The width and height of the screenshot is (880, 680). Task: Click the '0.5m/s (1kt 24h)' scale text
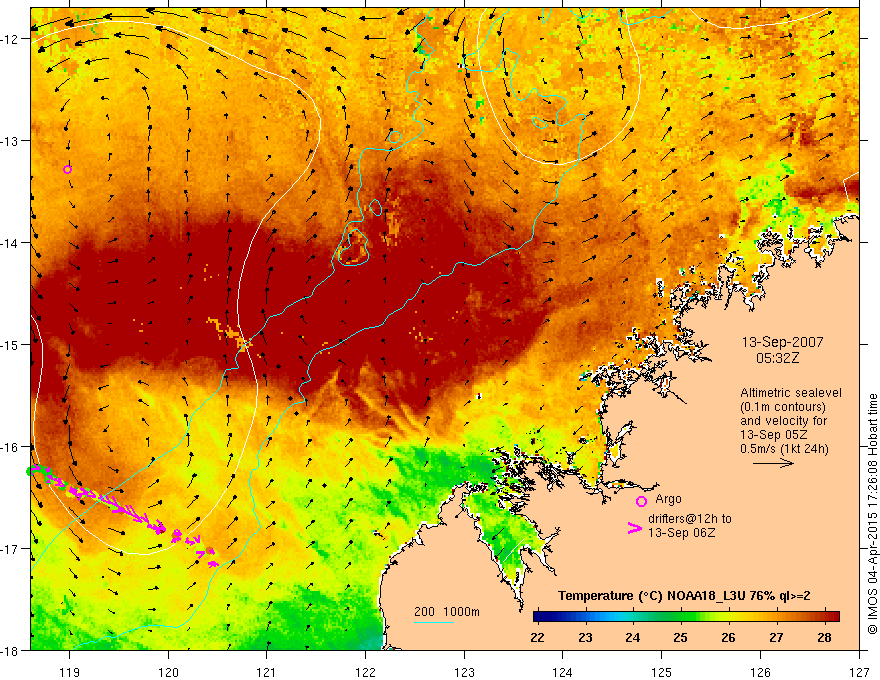[x=784, y=449]
